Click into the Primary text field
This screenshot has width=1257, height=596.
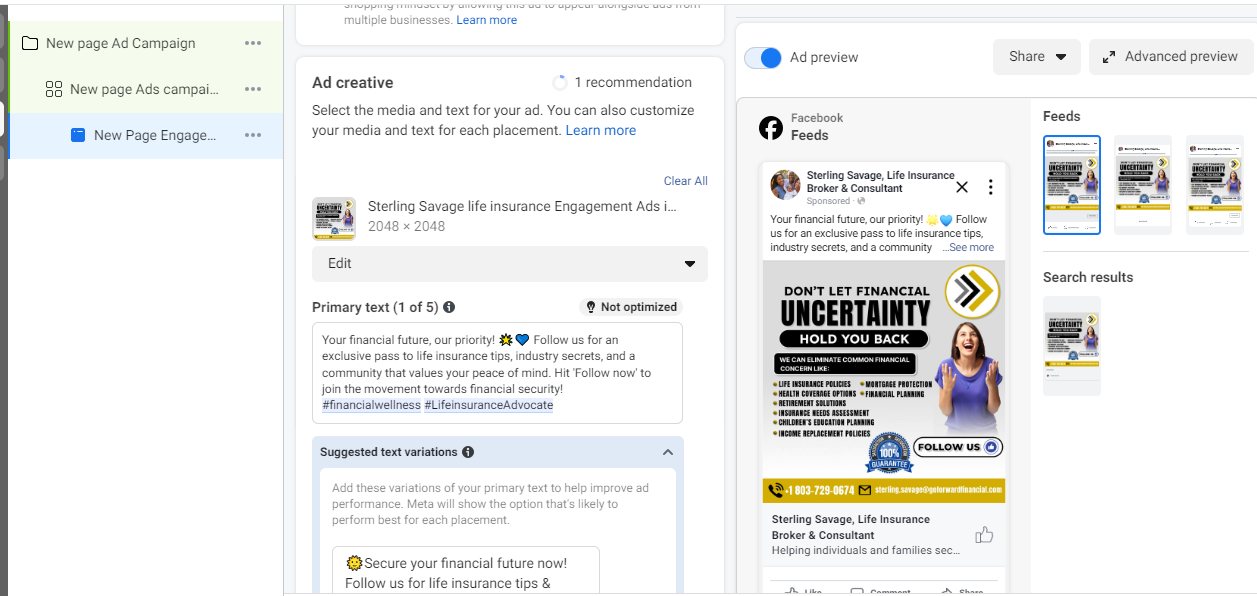[498, 373]
